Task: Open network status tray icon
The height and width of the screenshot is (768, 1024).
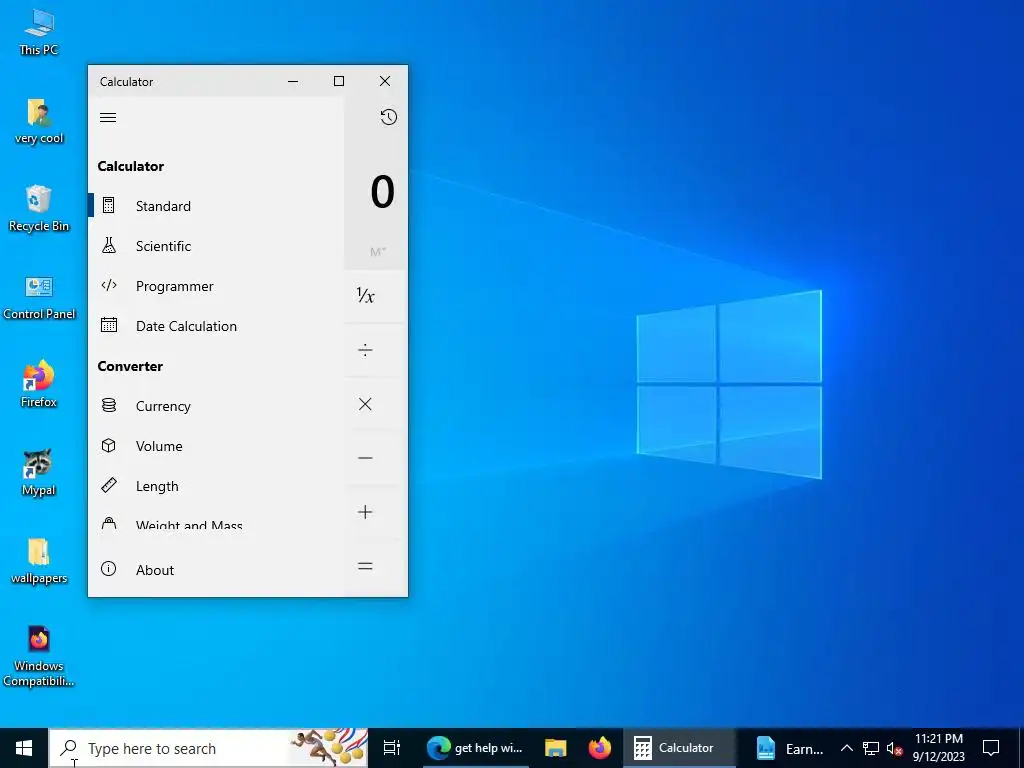Action: coord(871,748)
